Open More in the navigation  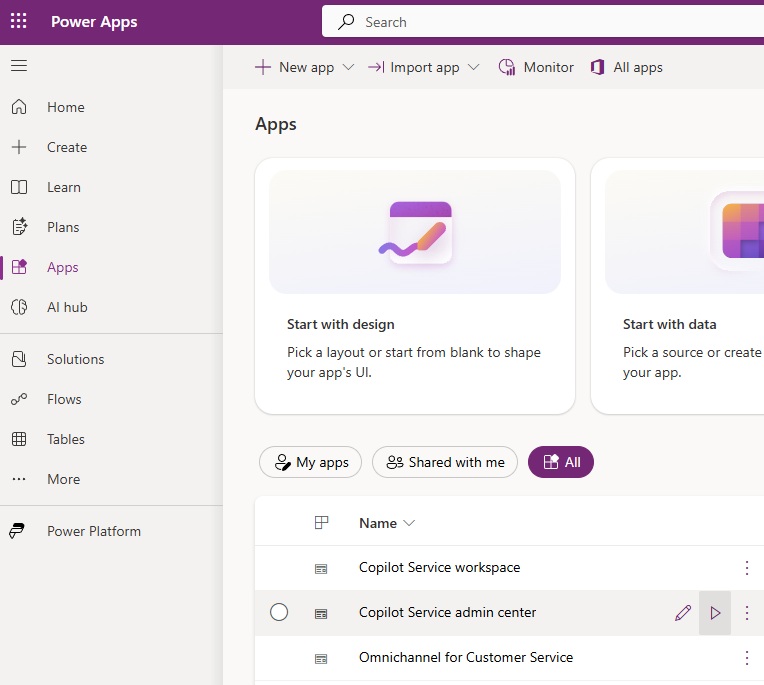(x=63, y=479)
